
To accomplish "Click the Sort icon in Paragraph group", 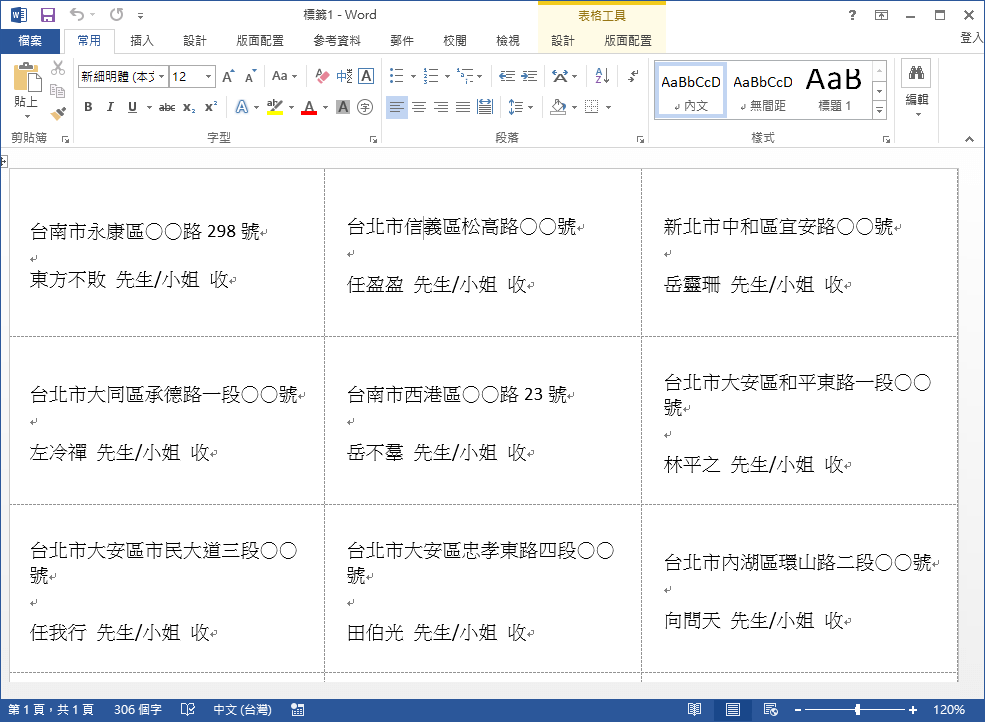I will 600,75.
